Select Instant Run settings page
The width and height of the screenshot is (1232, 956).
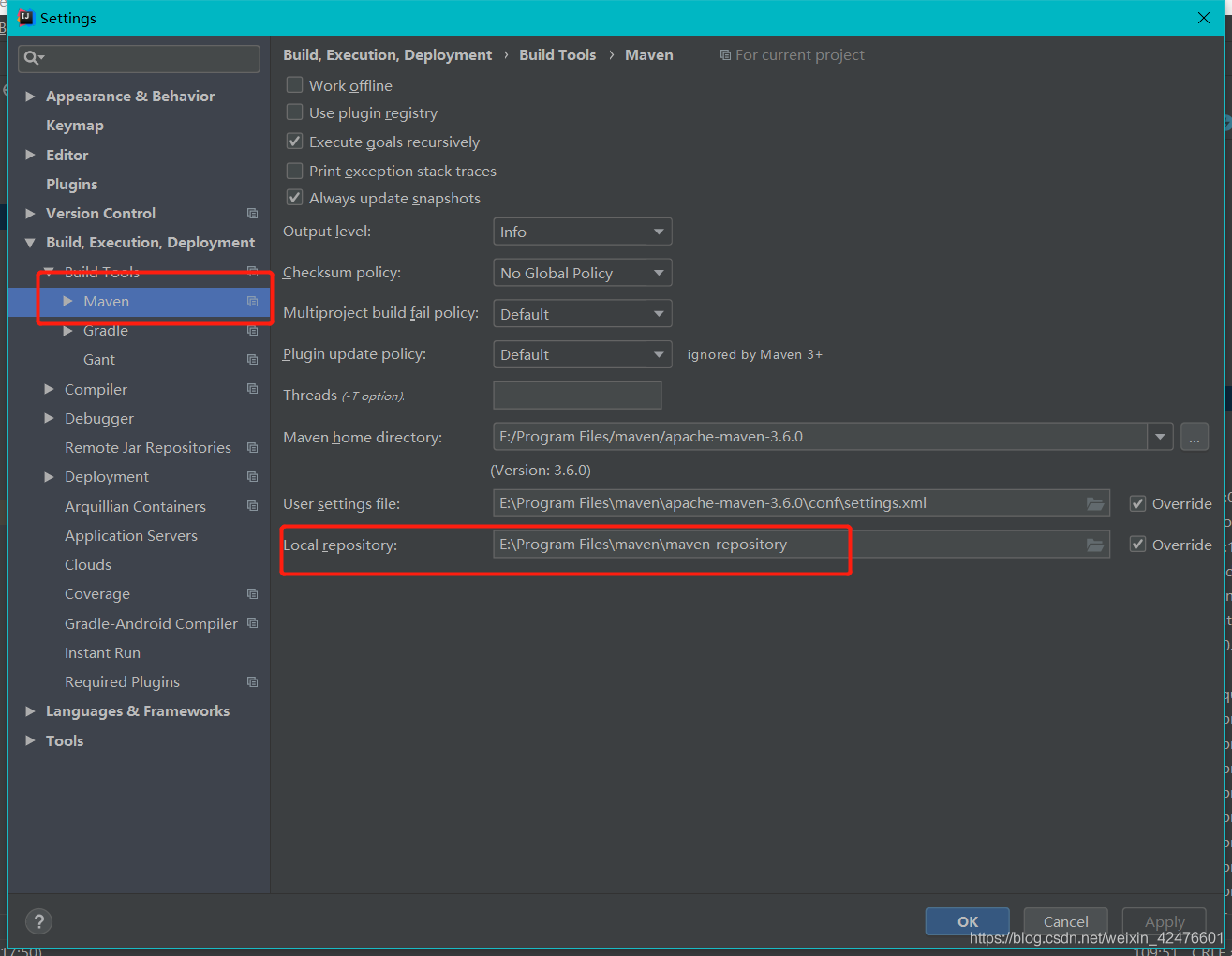click(102, 653)
